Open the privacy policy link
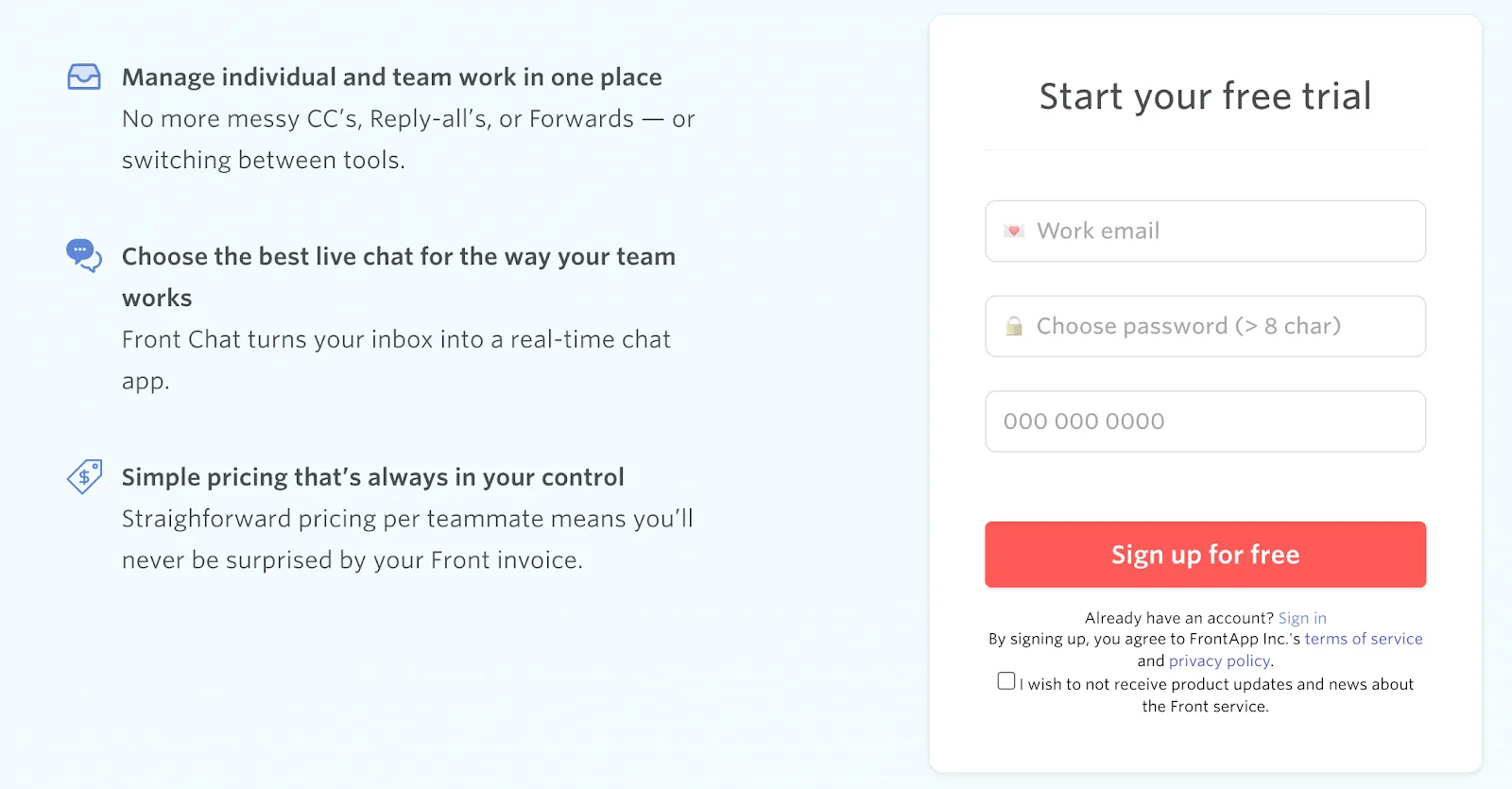Screen dimensions: 1512x789 [x=1219, y=660]
